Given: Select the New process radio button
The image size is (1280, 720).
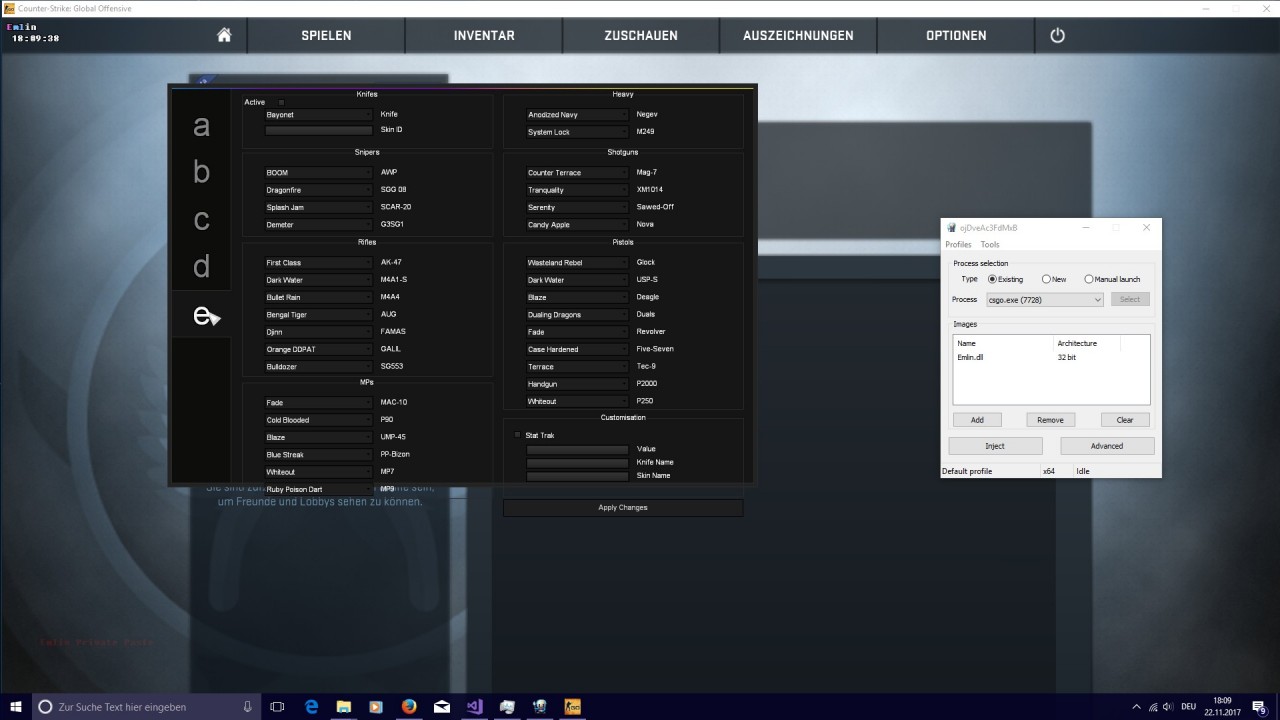Looking at the screenshot, I should pyautogui.click(x=1054, y=279).
